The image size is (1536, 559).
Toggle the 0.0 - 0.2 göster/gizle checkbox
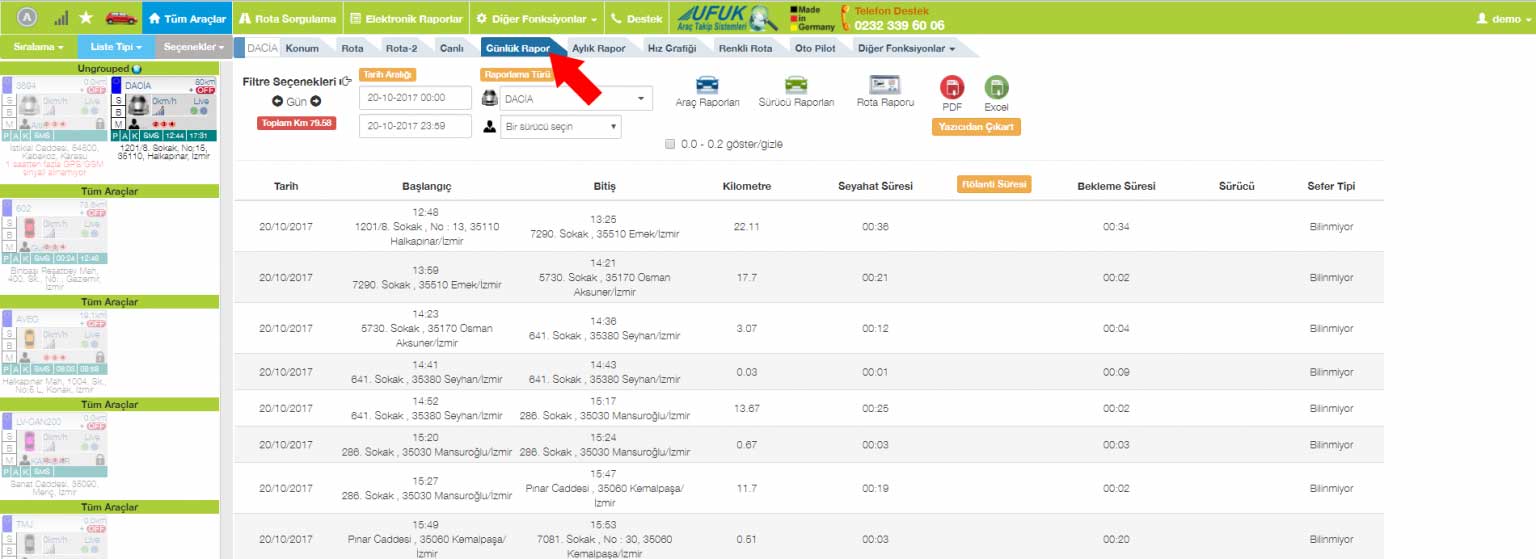670,144
